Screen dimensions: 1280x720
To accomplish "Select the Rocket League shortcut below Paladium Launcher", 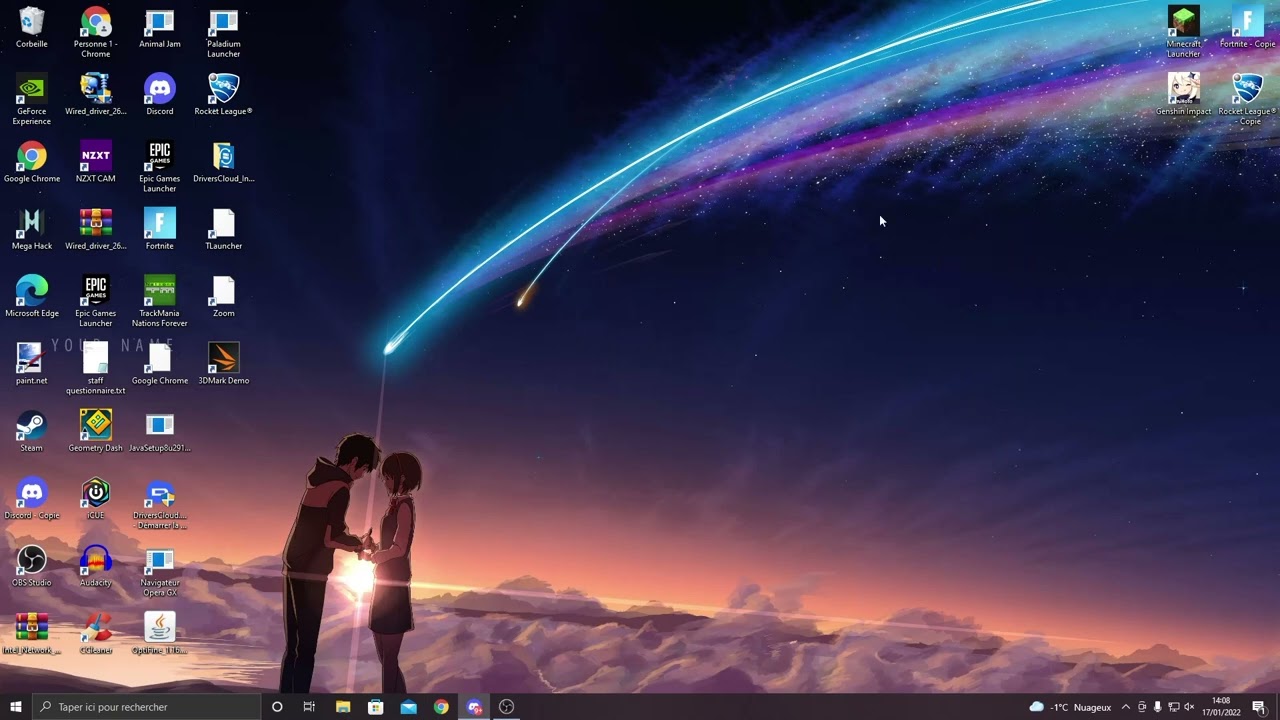I will click(x=223, y=94).
